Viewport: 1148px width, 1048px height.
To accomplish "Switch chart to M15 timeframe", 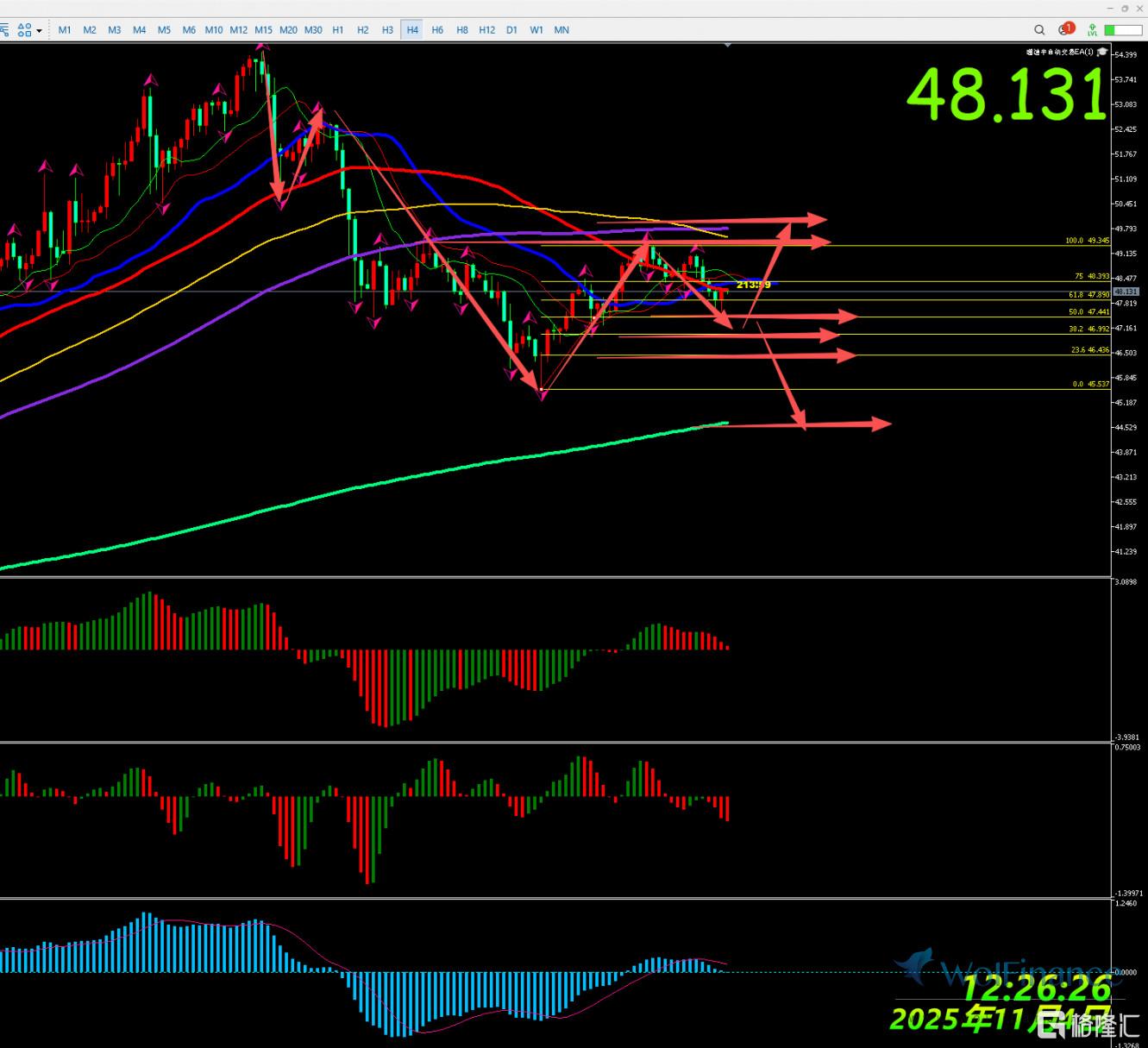I will pos(263,30).
